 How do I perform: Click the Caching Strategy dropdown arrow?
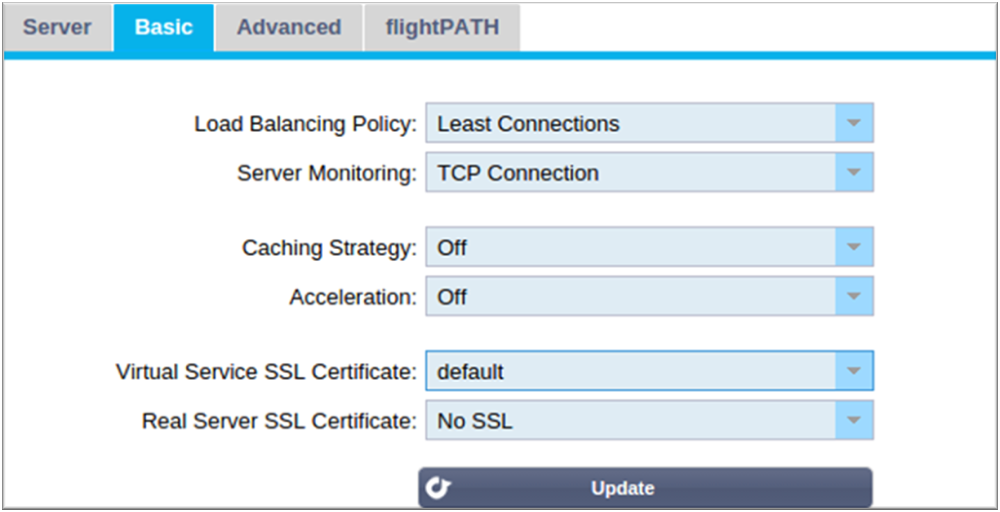853,248
